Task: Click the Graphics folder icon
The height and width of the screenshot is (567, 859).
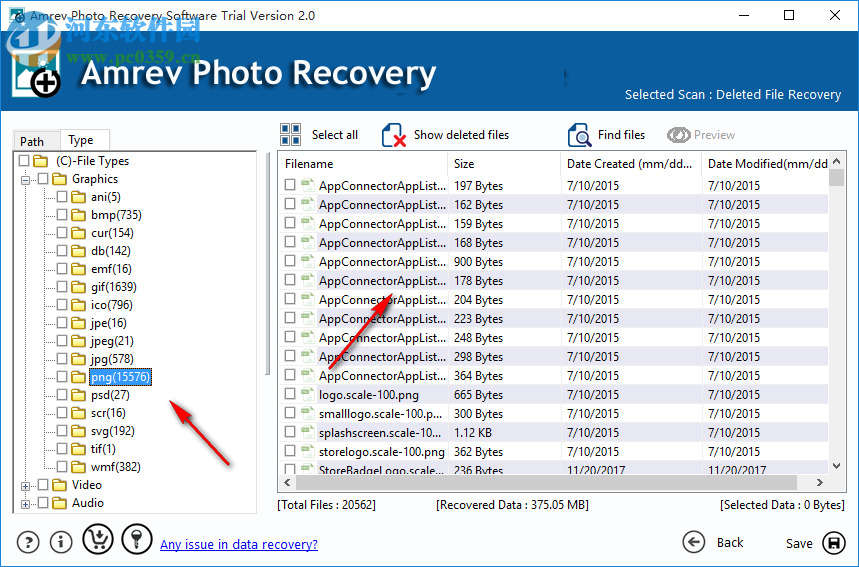Action: (x=60, y=179)
